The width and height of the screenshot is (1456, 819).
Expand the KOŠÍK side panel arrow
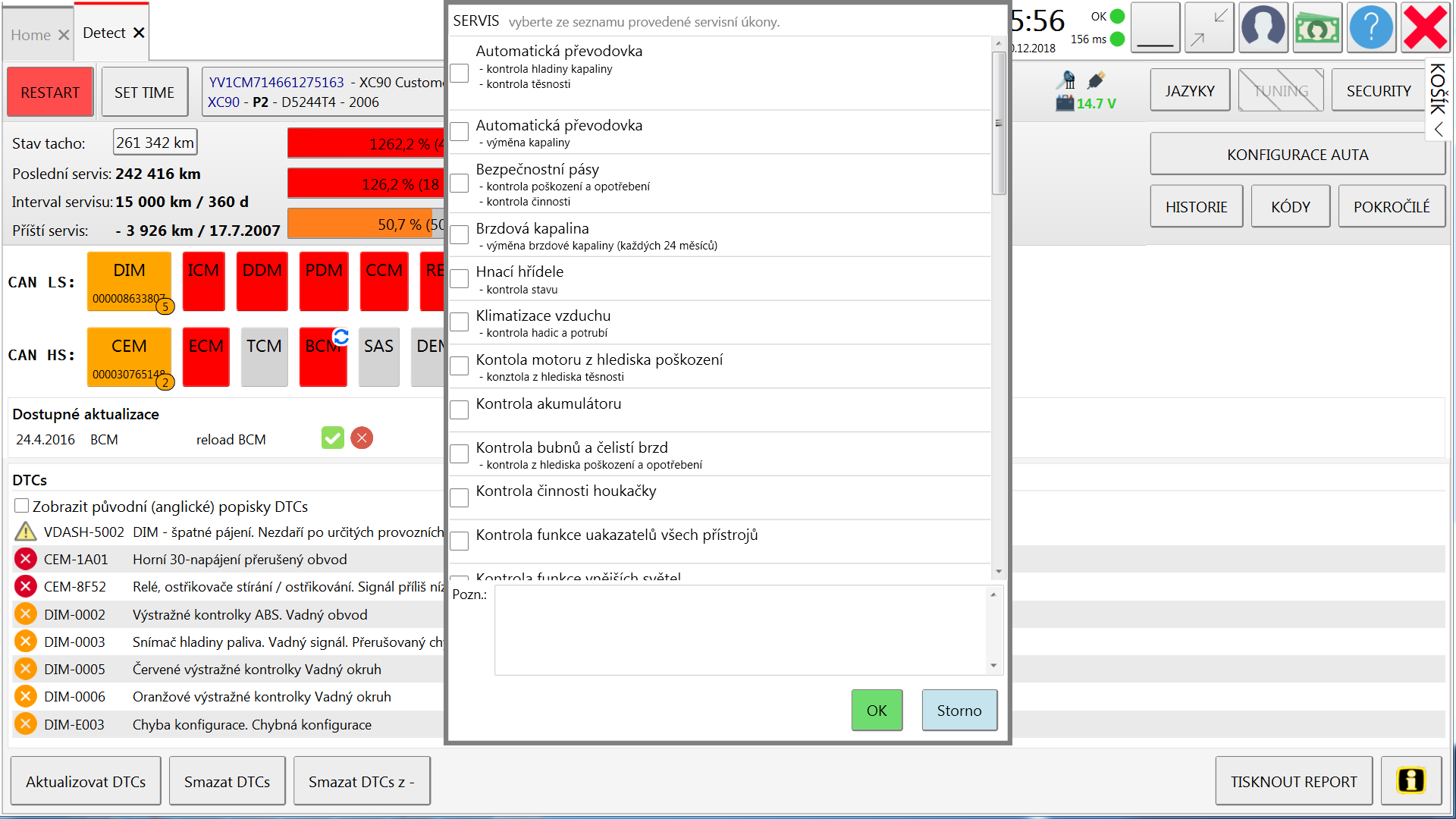(1439, 130)
